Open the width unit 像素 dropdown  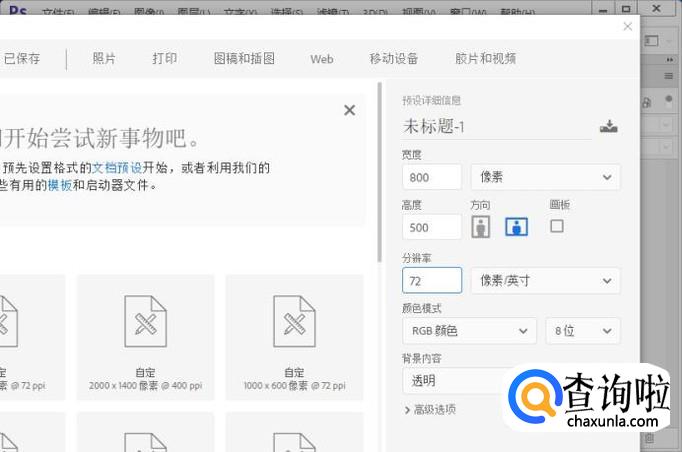(545, 177)
